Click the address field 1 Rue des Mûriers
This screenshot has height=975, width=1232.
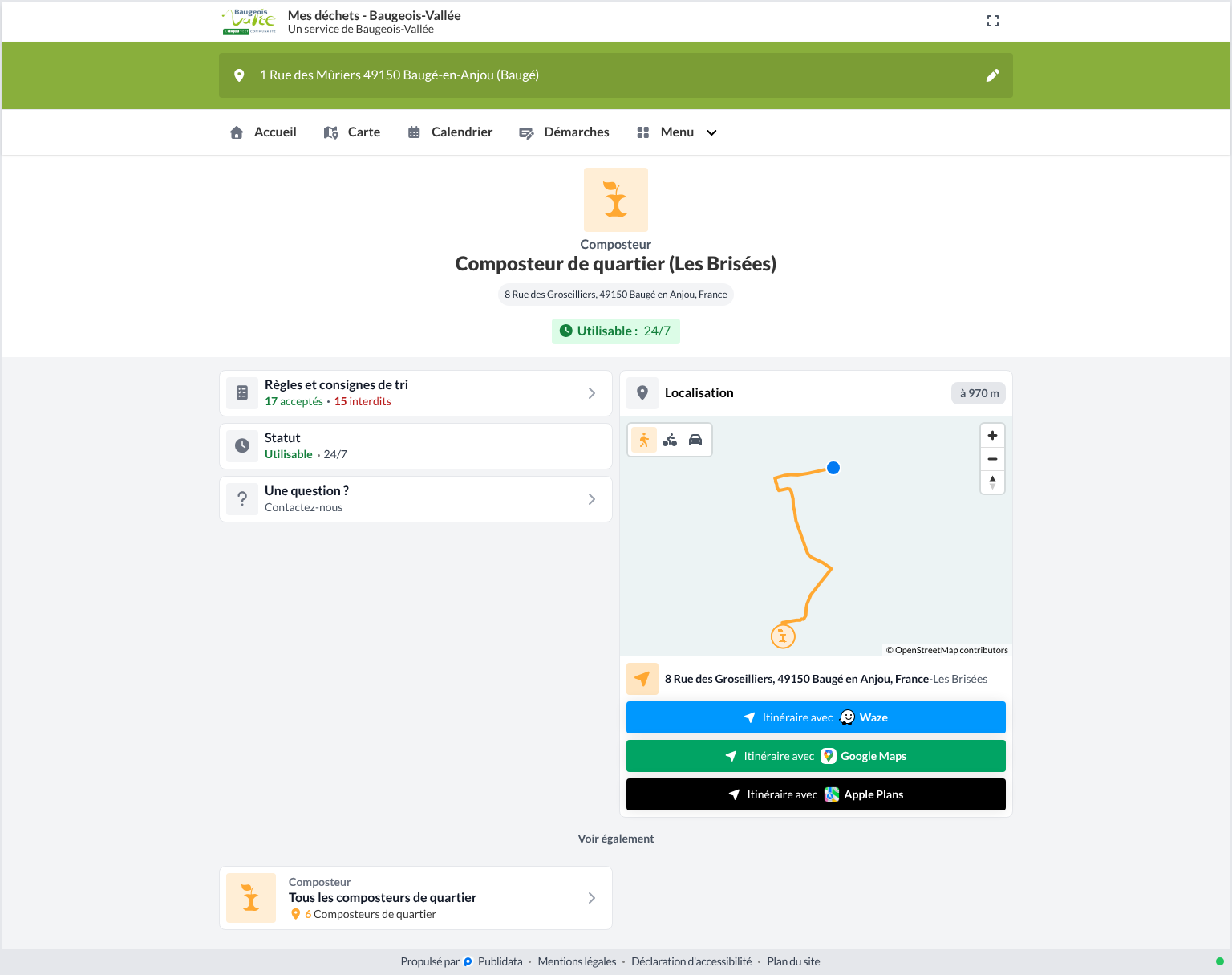[x=616, y=75]
